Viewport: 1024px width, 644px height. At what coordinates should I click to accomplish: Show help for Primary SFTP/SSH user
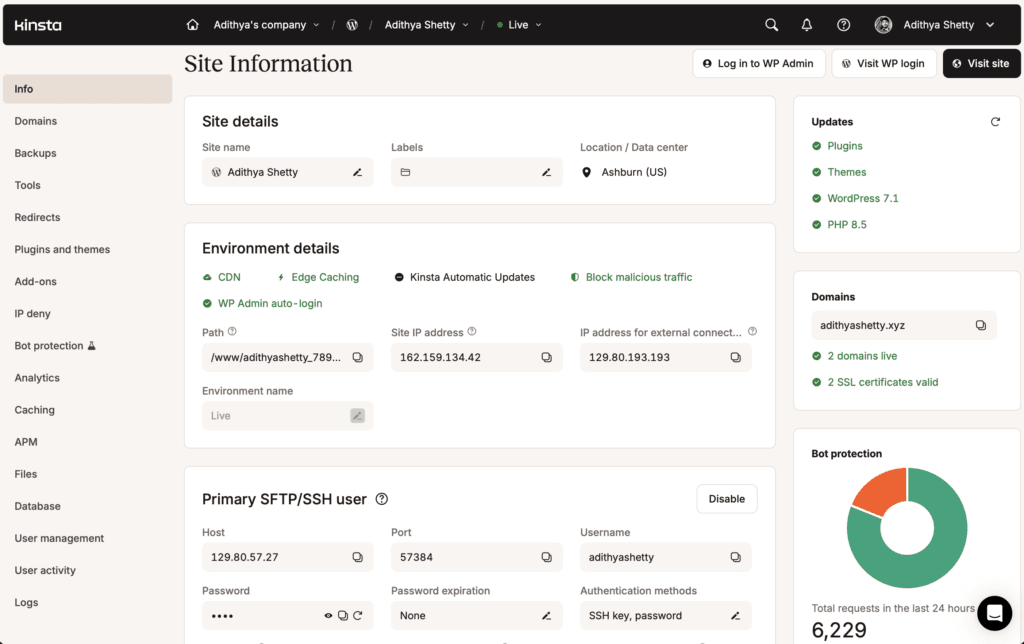pyautogui.click(x=381, y=499)
